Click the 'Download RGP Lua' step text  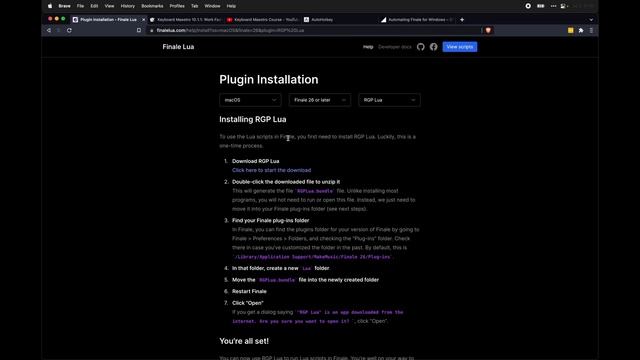(x=256, y=161)
